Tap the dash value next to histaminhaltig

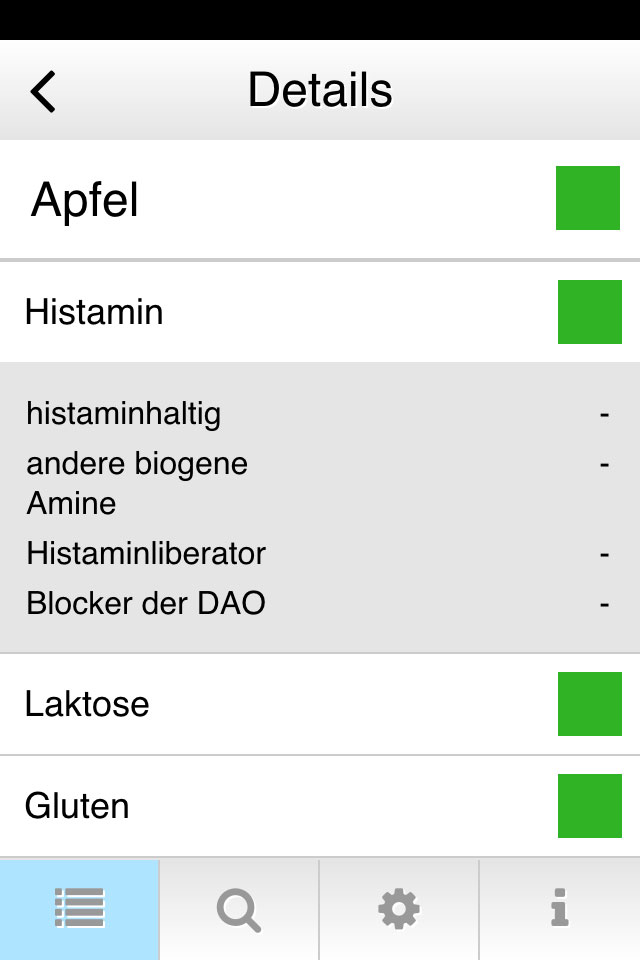(604, 413)
